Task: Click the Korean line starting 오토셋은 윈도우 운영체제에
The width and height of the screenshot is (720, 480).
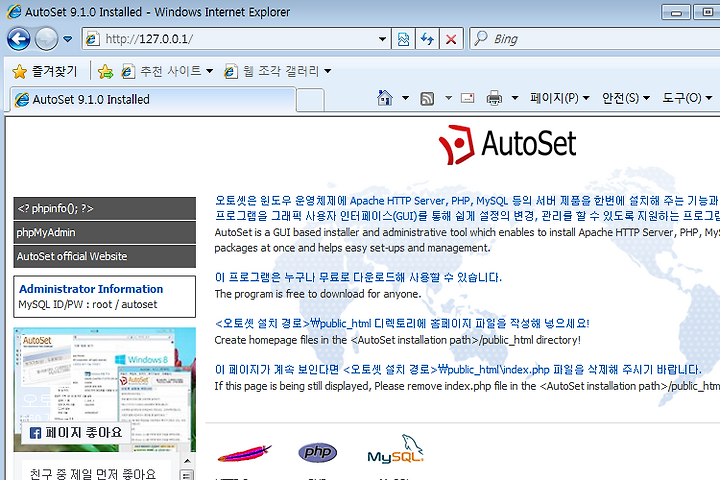Action: 467,201
